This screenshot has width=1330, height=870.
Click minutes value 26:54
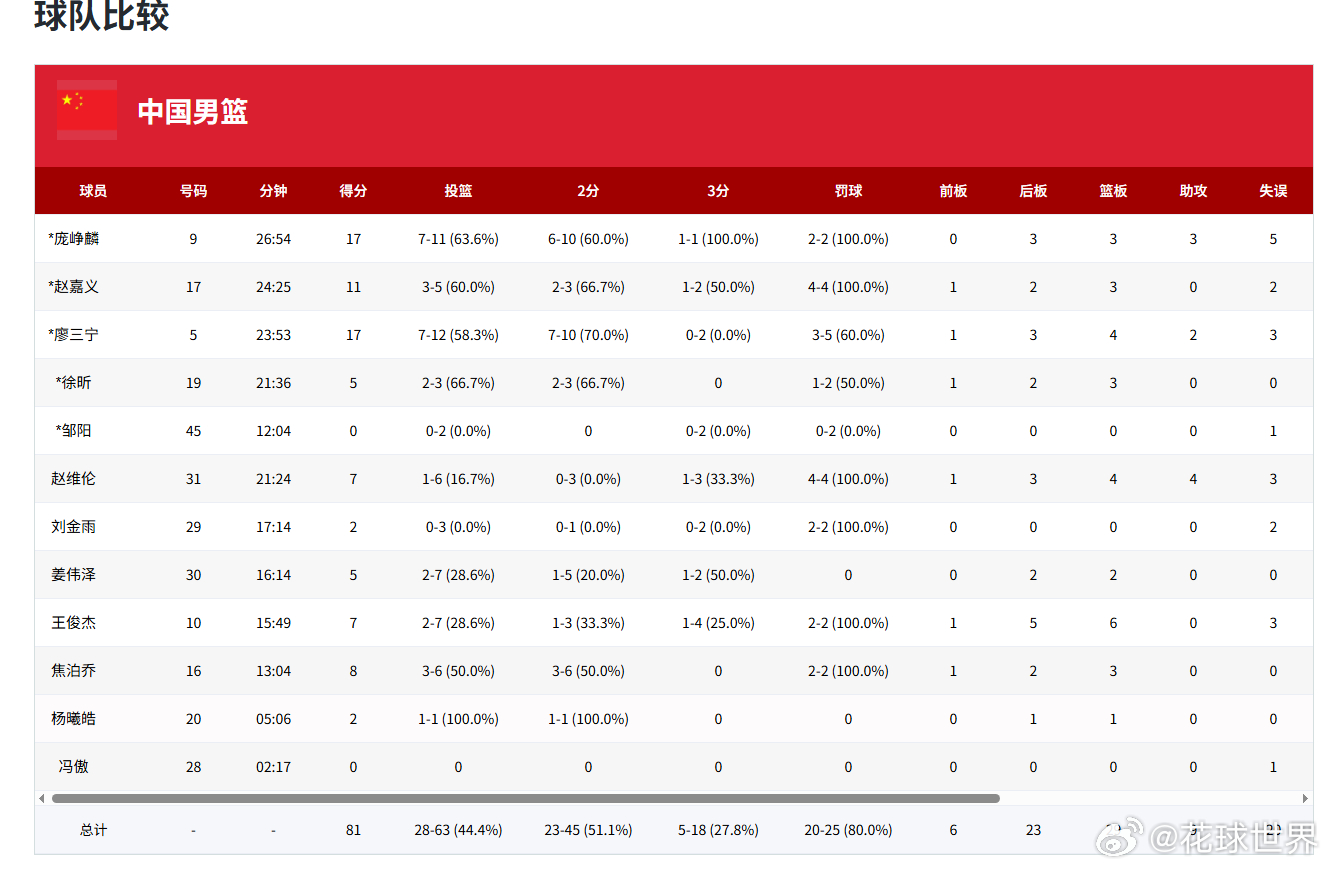click(273, 239)
